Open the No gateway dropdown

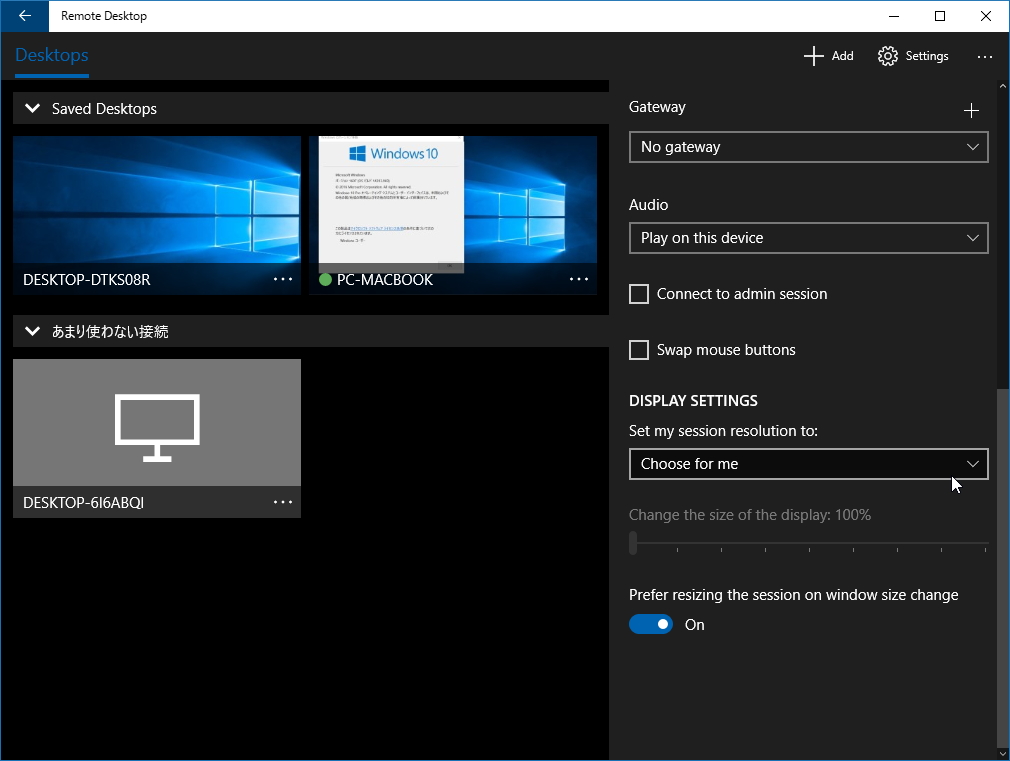point(808,147)
